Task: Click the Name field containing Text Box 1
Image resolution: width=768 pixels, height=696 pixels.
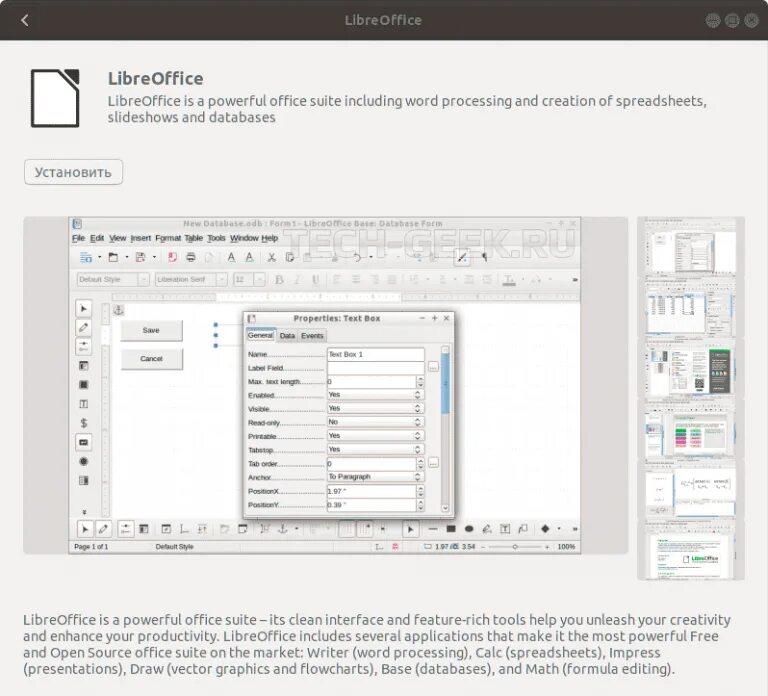Action: 375,354
